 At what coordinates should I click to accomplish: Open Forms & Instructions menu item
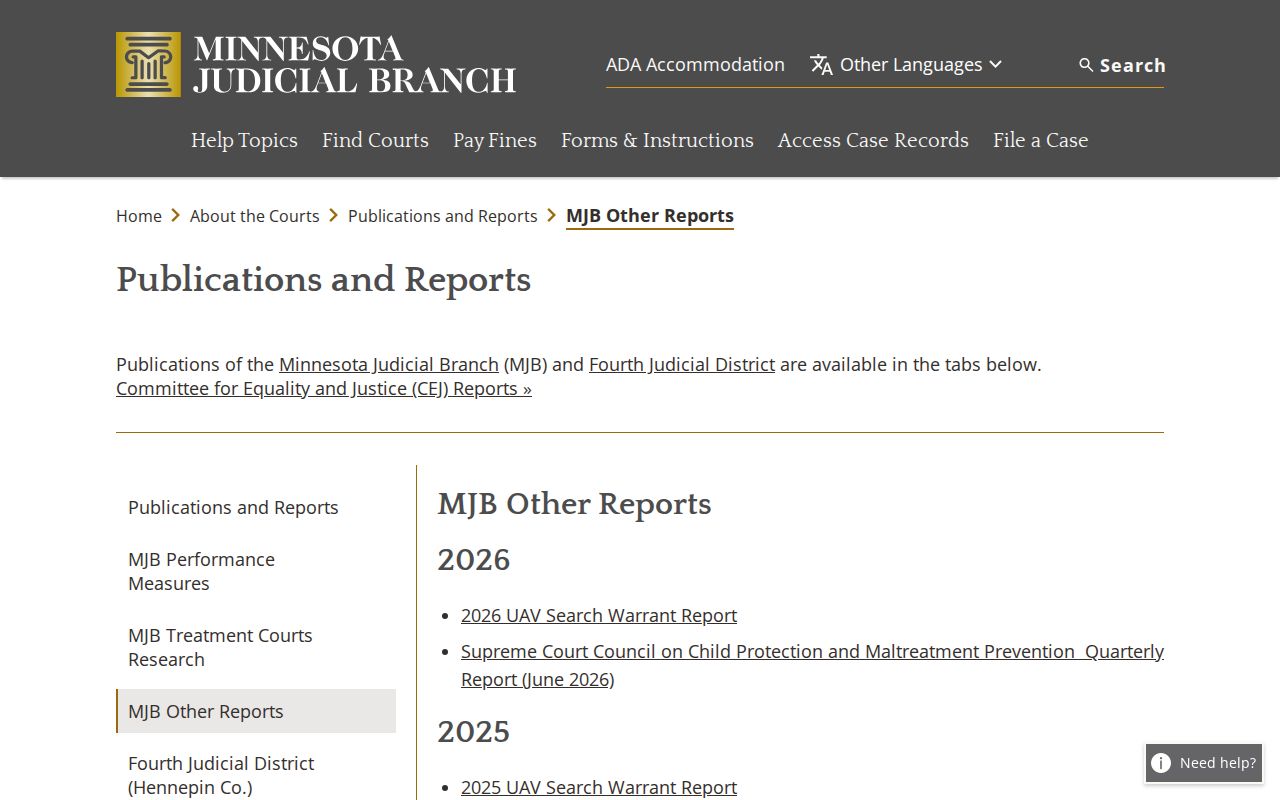(x=657, y=140)
